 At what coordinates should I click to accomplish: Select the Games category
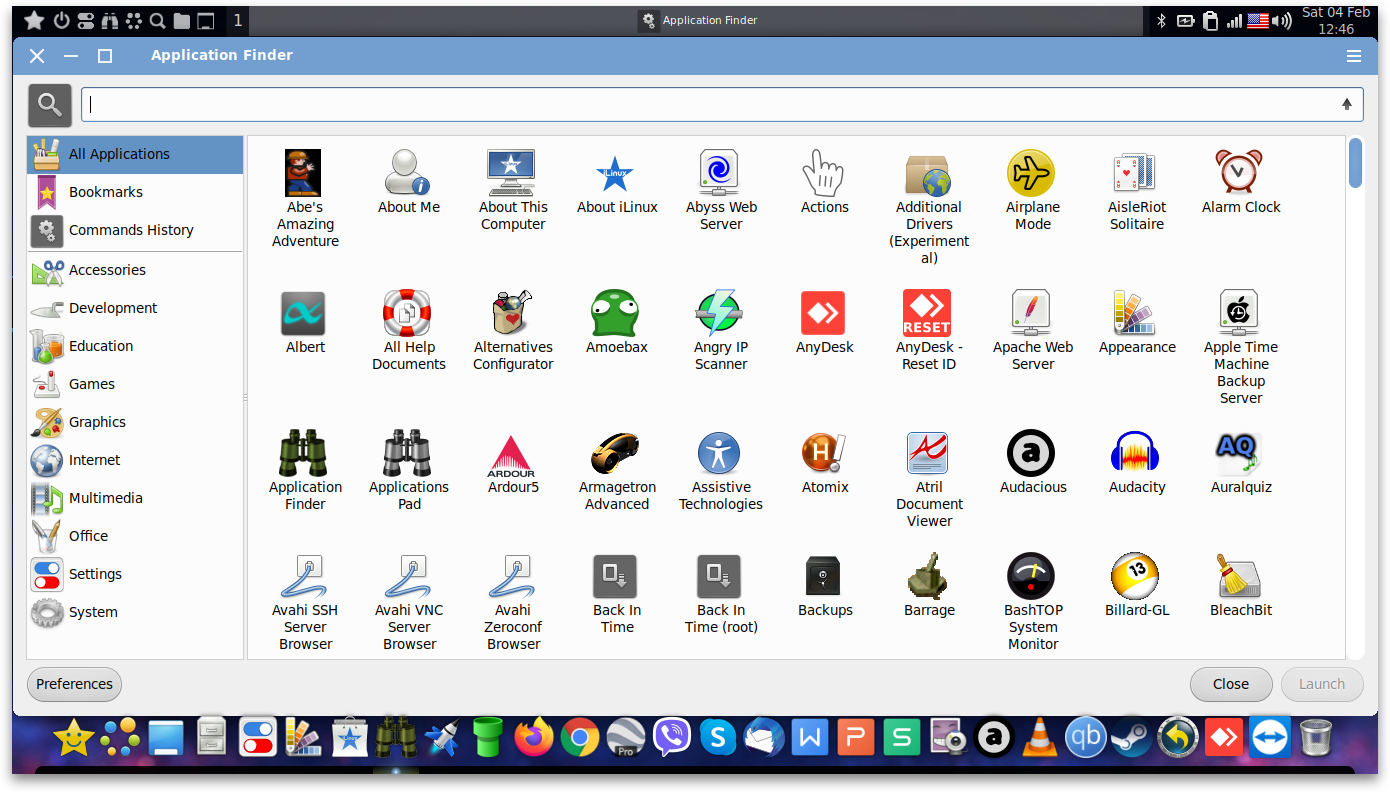(135, 384)
